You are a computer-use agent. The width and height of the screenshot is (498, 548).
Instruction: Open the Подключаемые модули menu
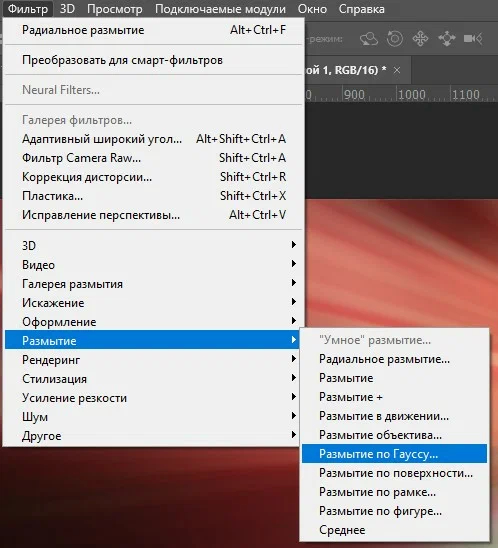220,9
